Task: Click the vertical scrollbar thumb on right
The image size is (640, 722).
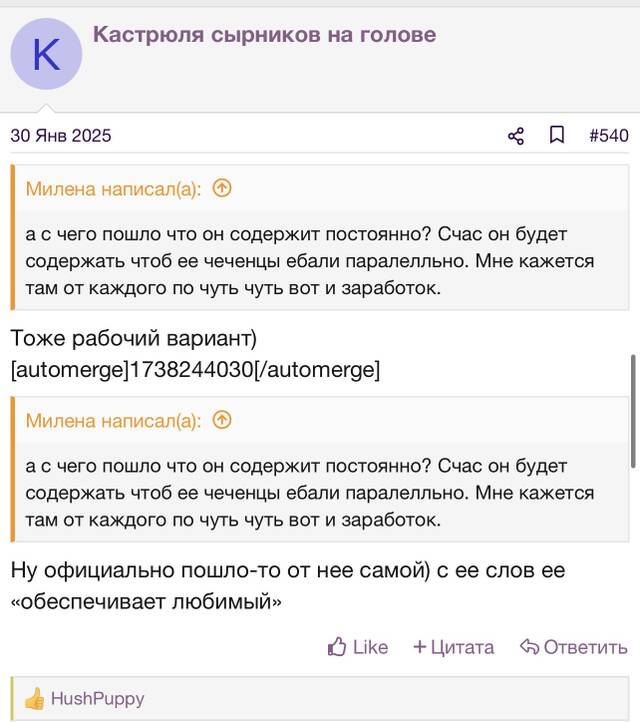Action: 634,412
